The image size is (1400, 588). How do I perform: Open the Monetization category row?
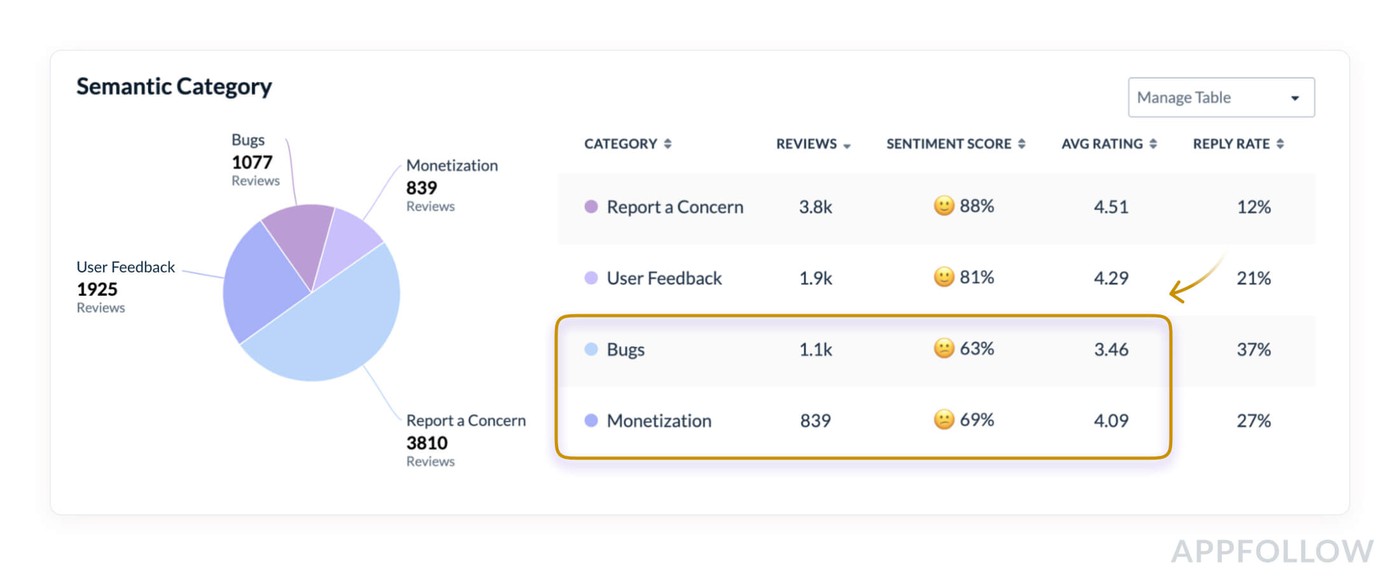click(x=659, y=421)
